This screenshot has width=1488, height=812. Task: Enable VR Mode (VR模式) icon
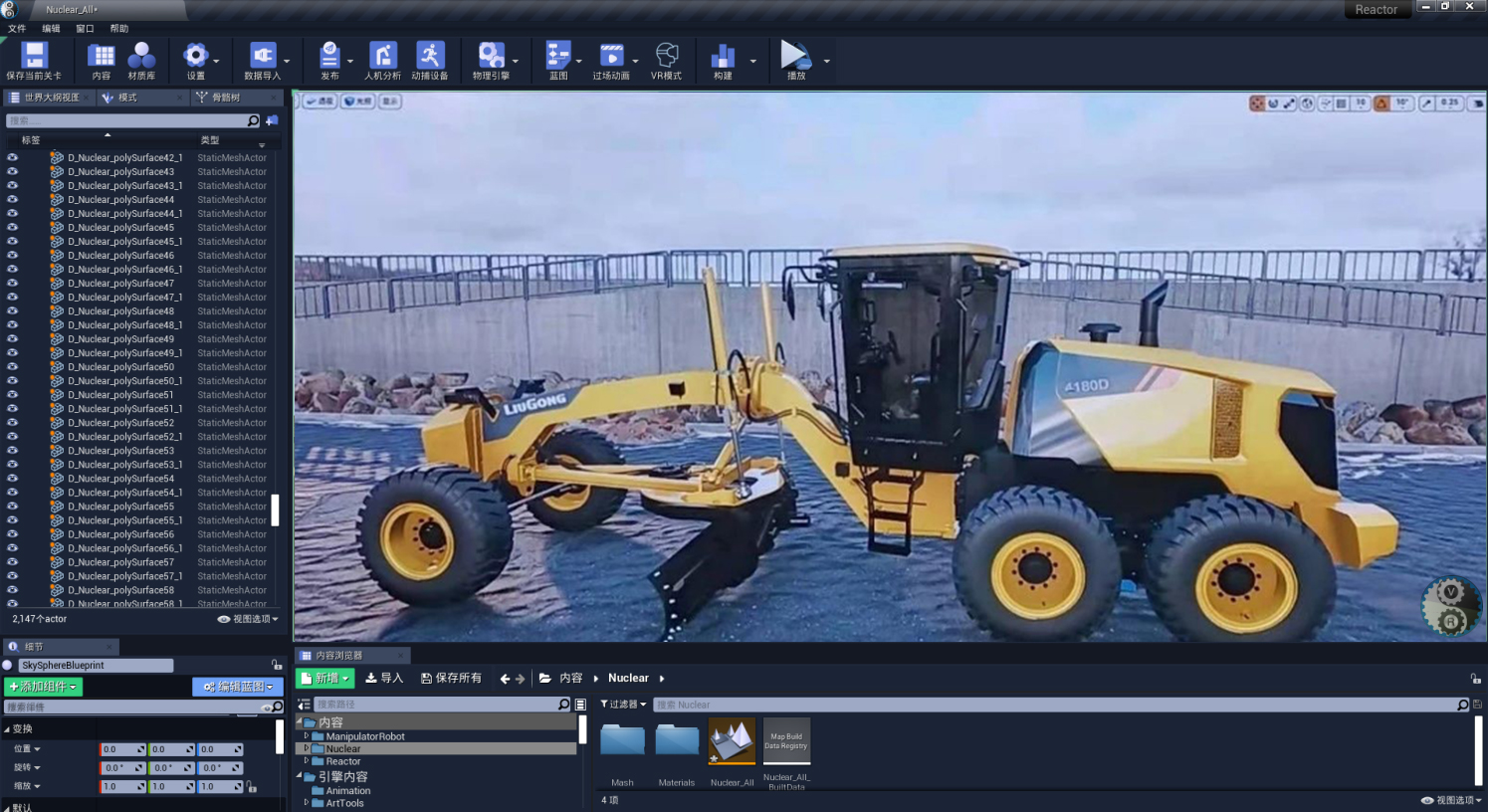(667, 56)
